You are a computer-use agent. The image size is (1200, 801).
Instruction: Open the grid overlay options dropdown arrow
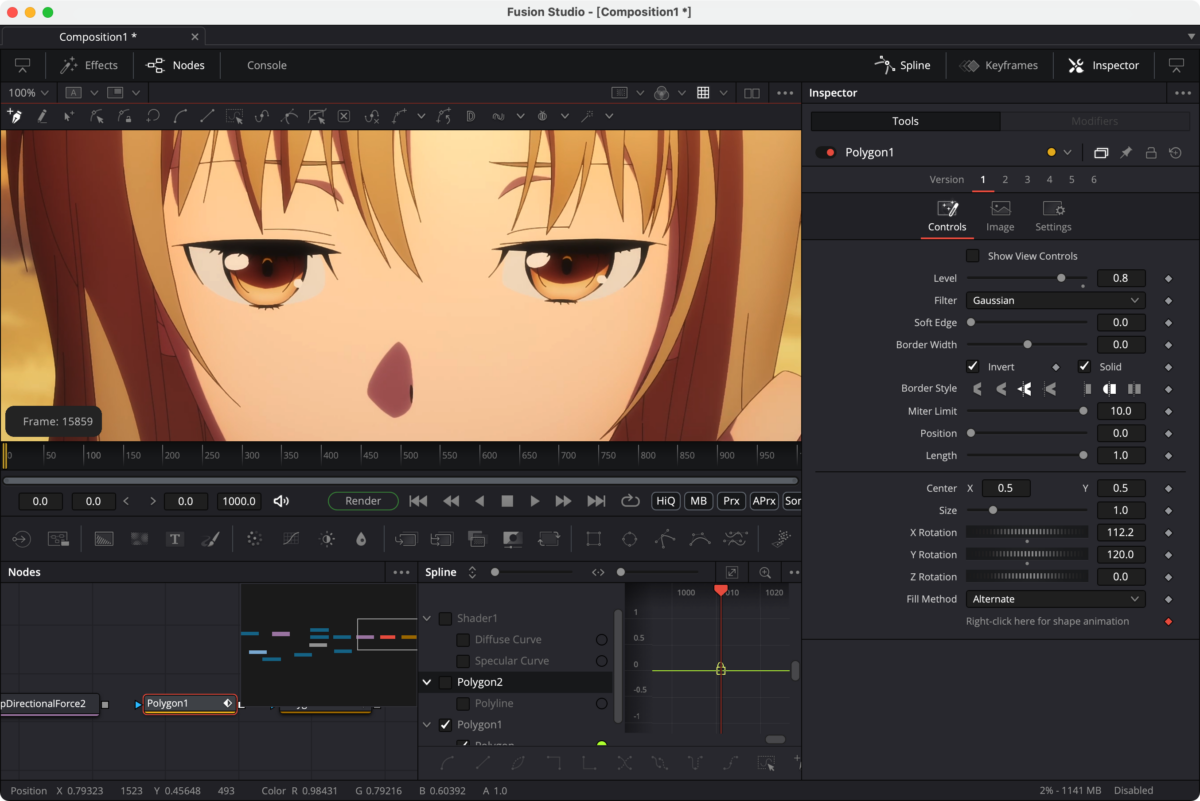(x=724, y=93)
